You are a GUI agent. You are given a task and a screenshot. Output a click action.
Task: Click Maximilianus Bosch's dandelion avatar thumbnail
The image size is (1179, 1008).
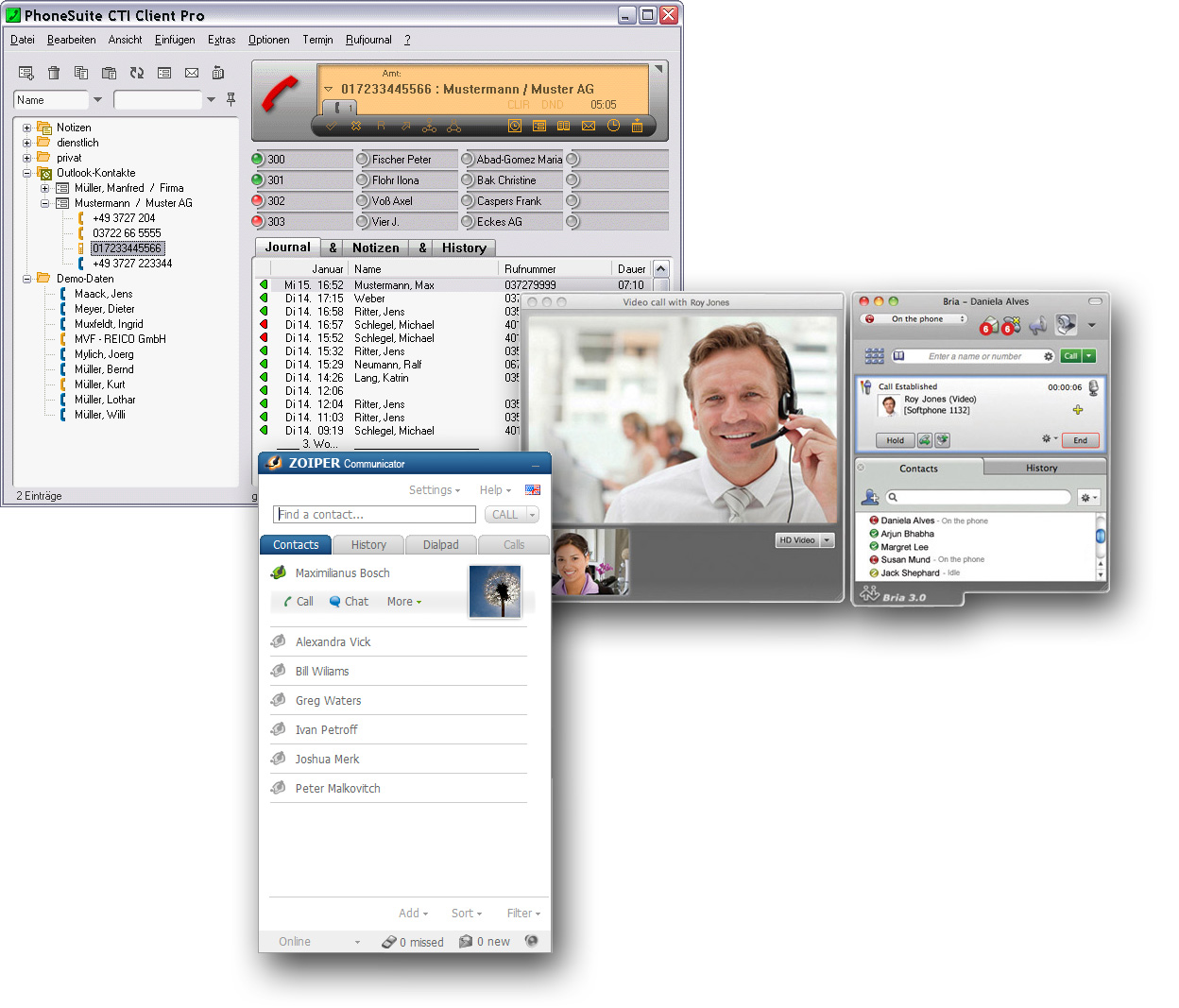495,592
